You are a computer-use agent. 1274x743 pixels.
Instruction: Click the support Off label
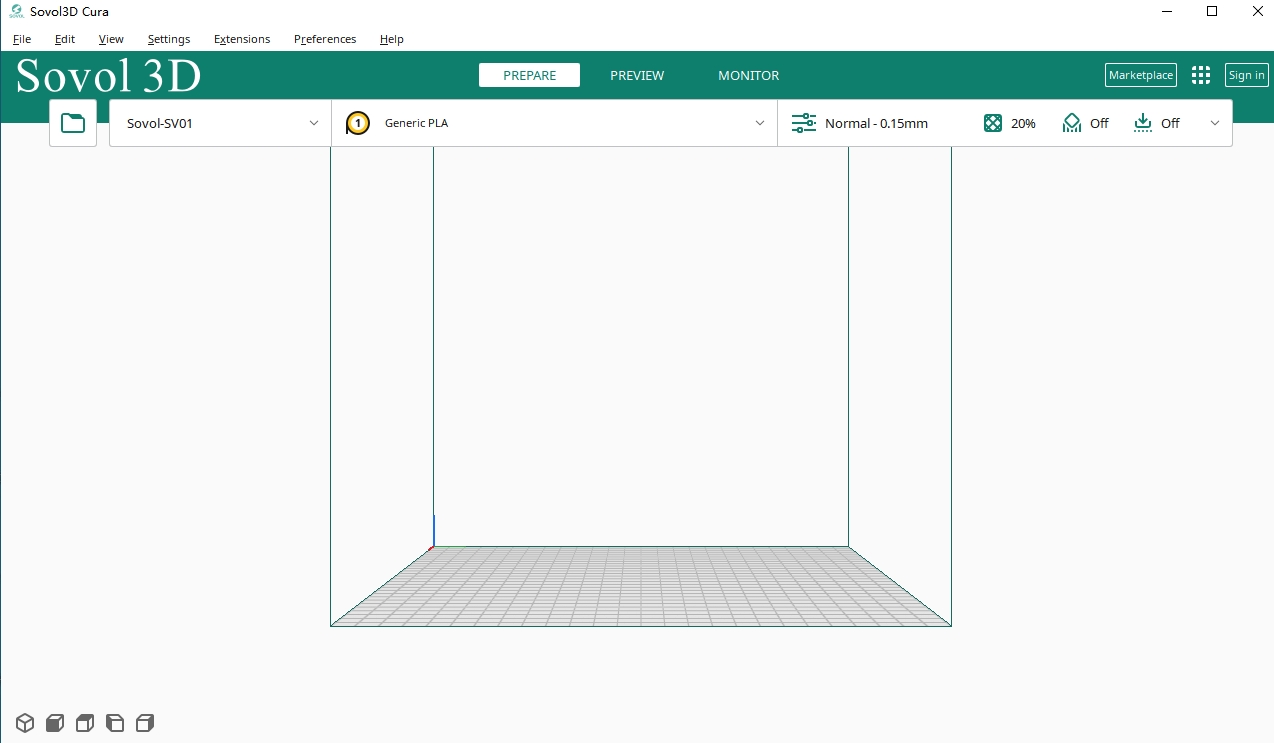point(1099,123)
